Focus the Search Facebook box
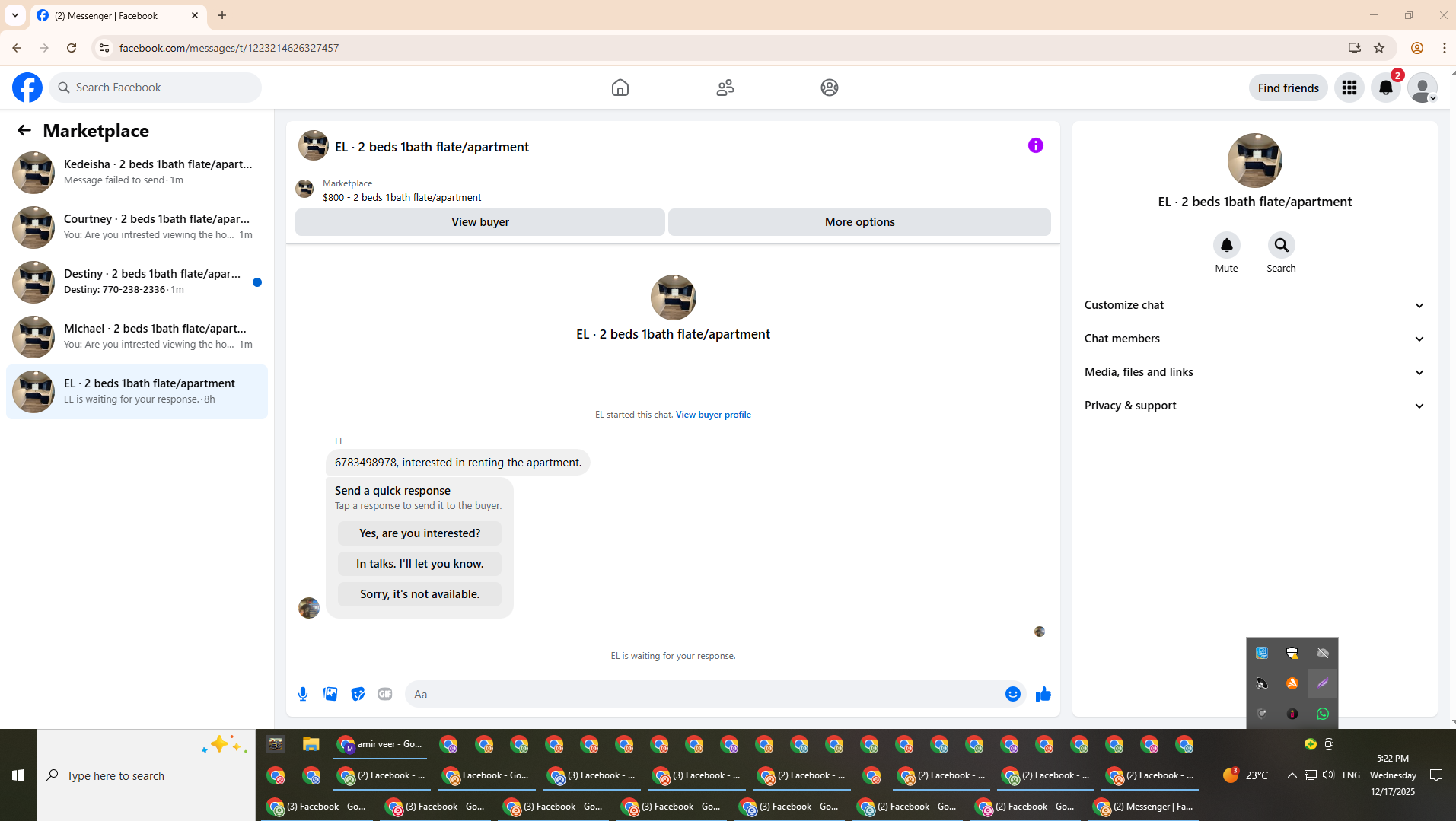The image size is (1456, 821). (156, 88)
